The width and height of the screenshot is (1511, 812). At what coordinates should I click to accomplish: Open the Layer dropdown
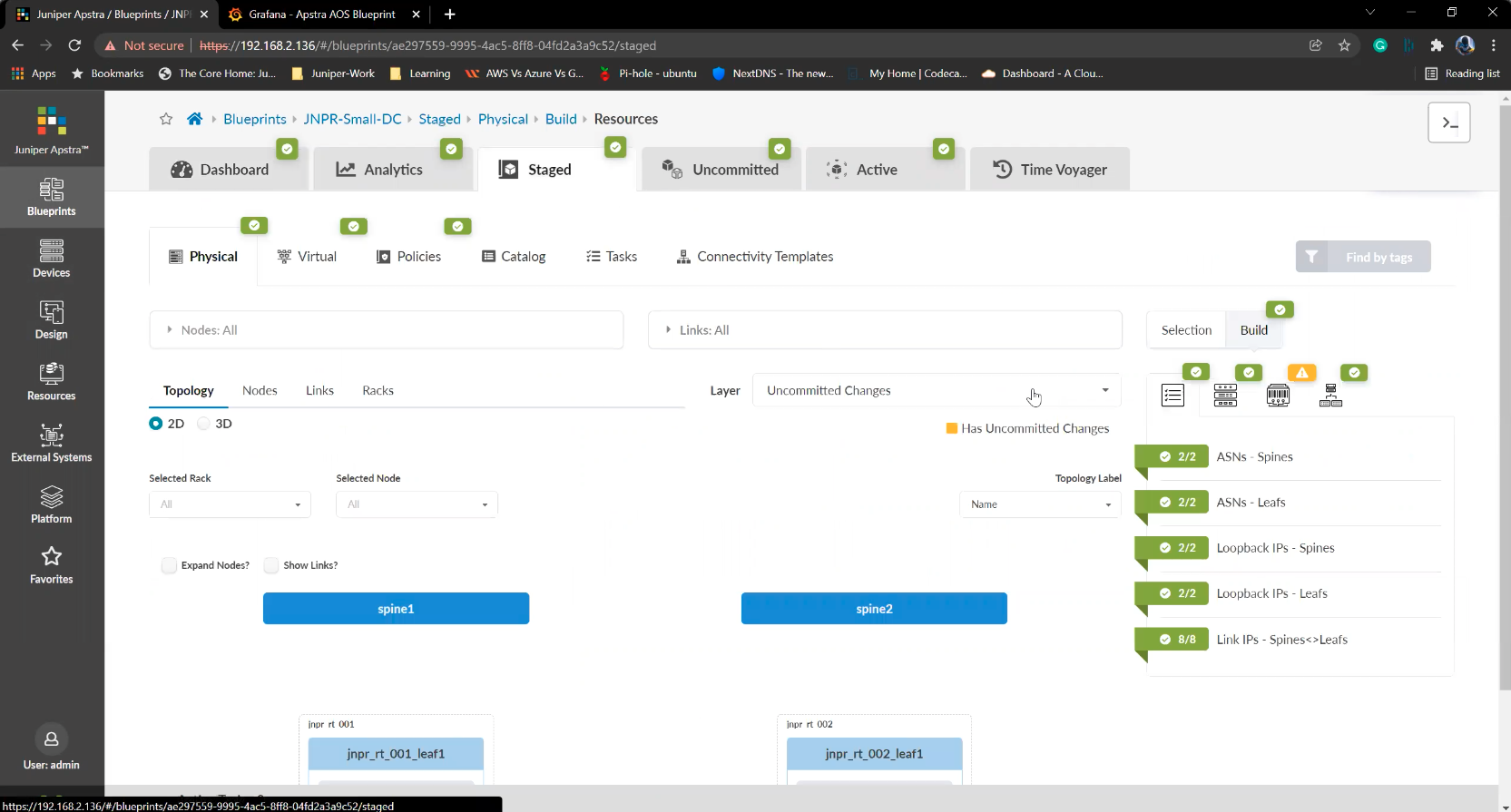pos(937,390)
